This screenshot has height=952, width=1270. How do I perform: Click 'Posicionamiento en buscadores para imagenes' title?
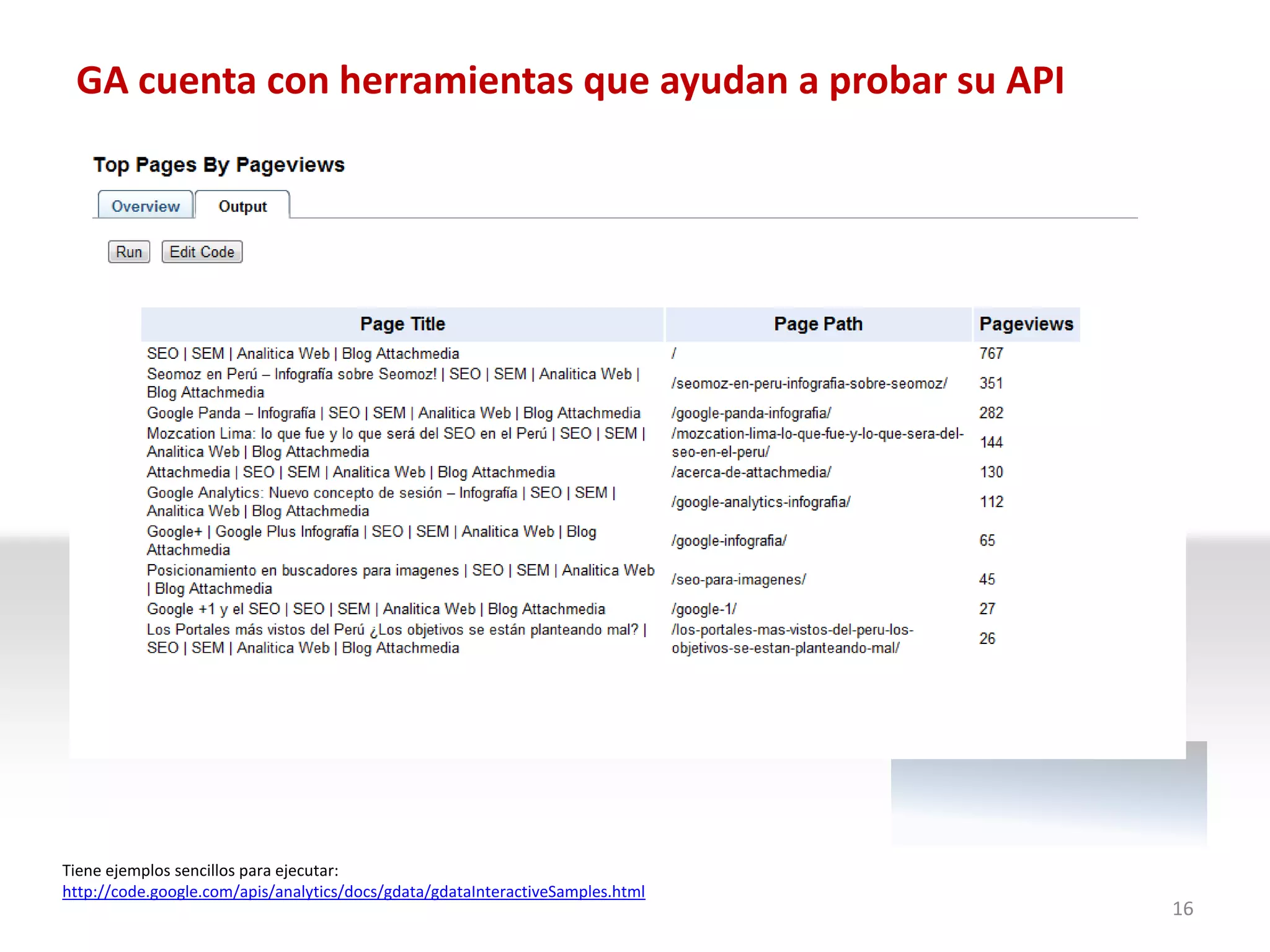coord(401,580)
